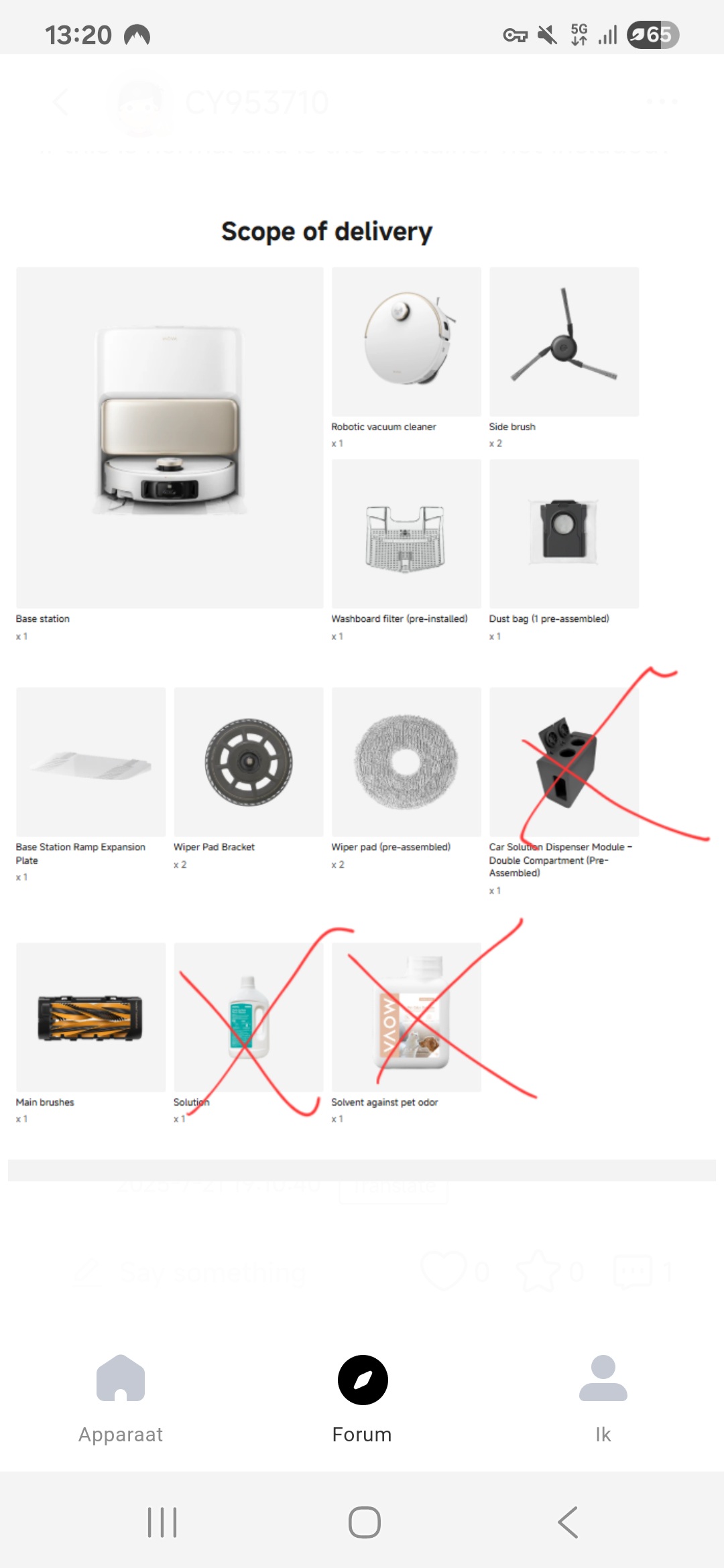
Task: Tap the battery indicator in status bar
Action: pyautogui.click(x=653, y=35)
